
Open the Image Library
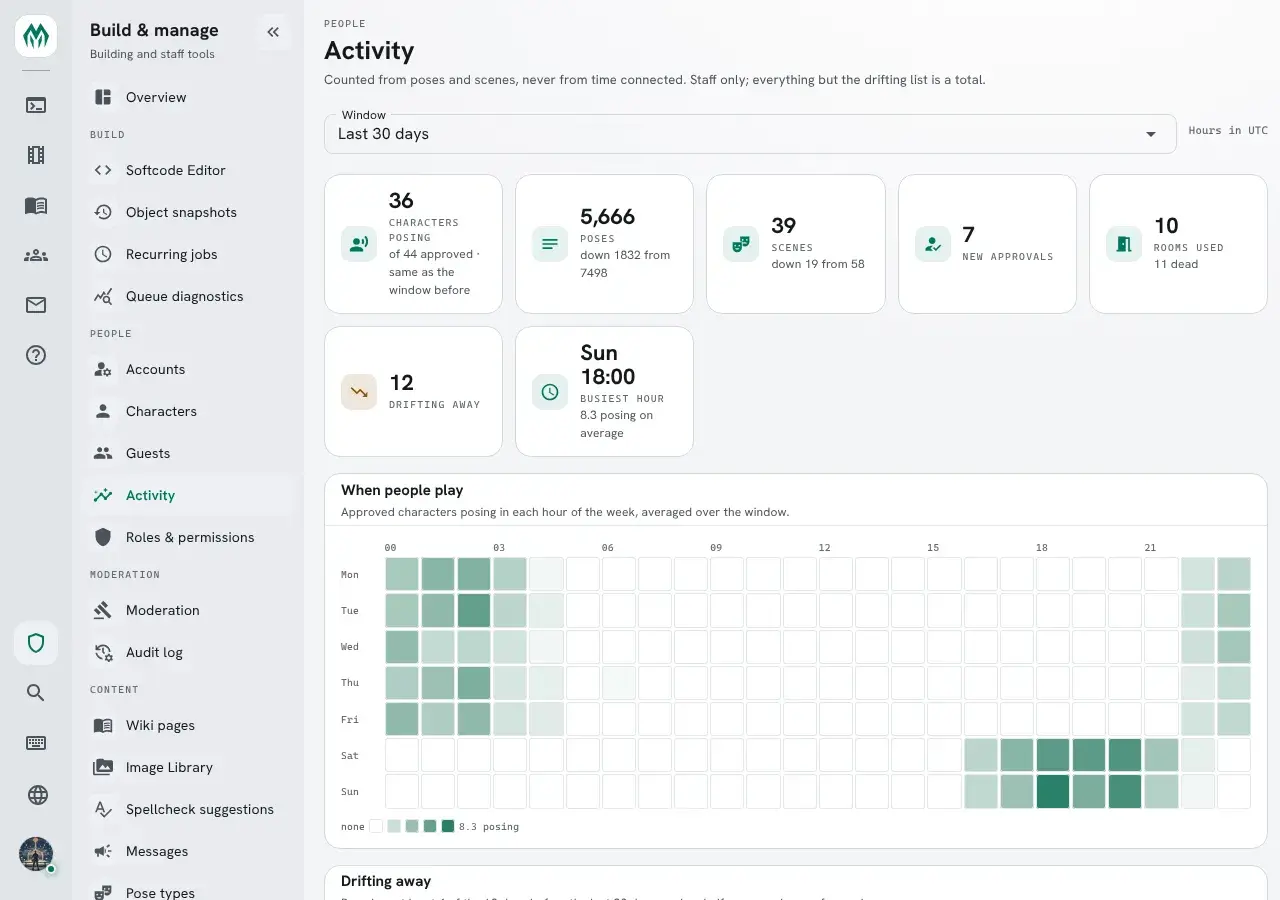[188, 767]
